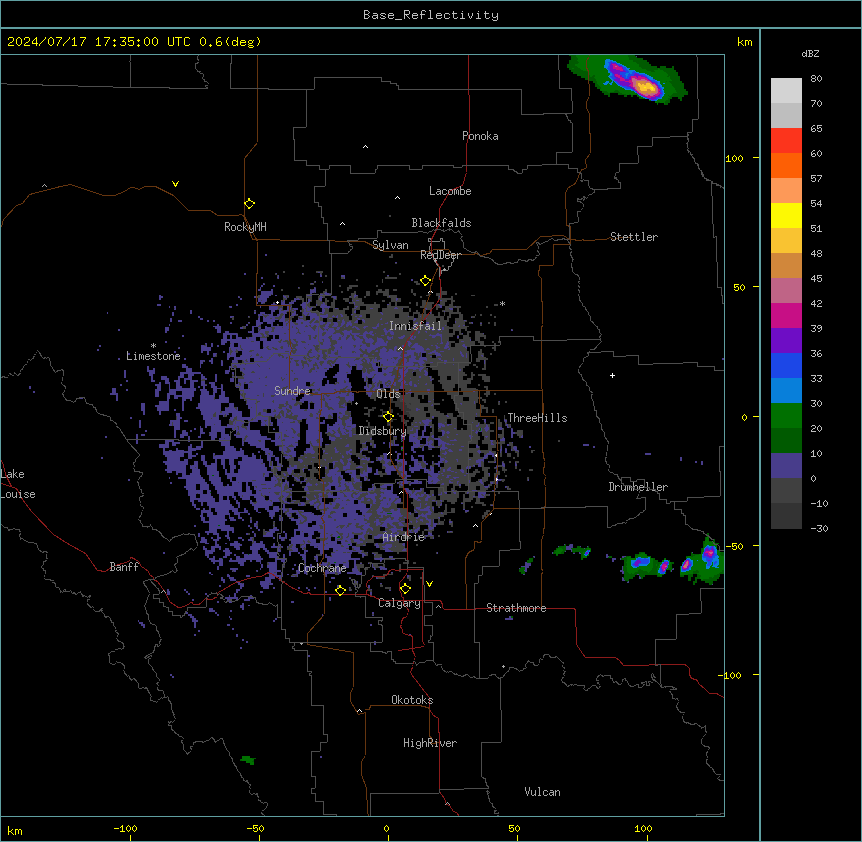The image size is (862, 842).
Task: Click the yellow diamond marker between Olds and Didsbury
Action: [x=388, y=417]
